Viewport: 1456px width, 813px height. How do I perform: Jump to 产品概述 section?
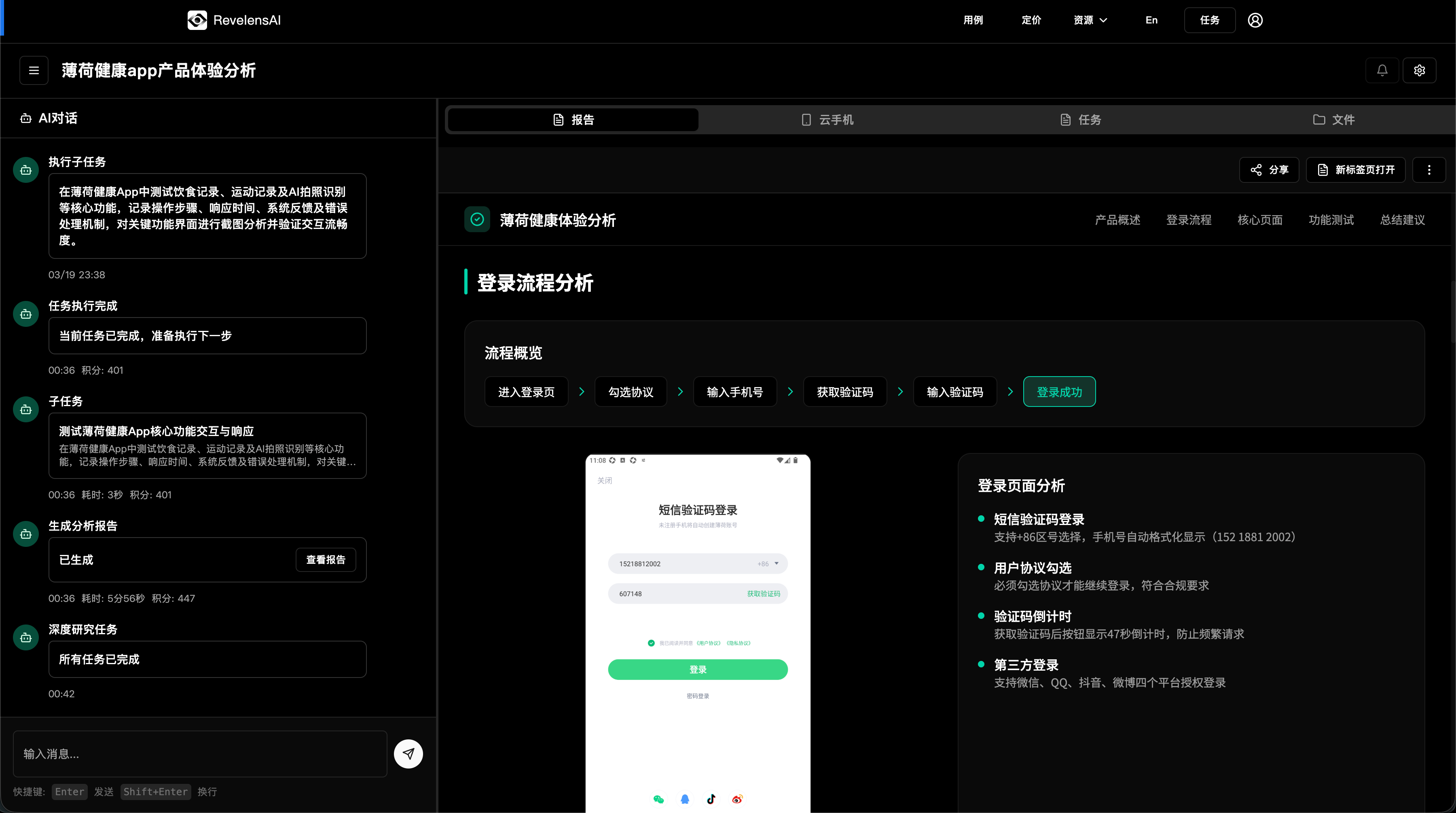1117,220
